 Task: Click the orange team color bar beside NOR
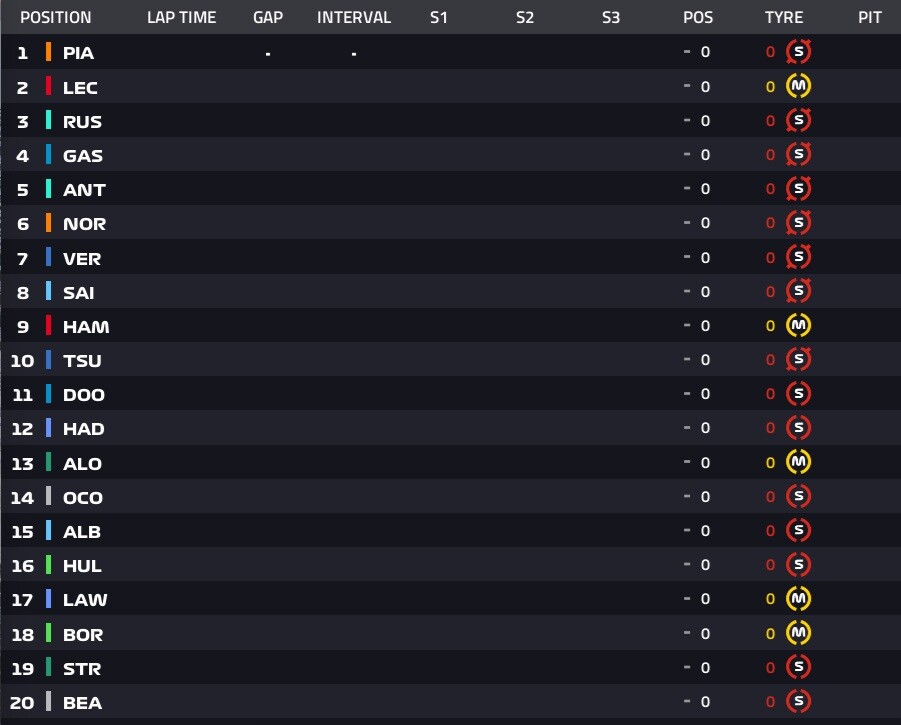coord(48,223)
